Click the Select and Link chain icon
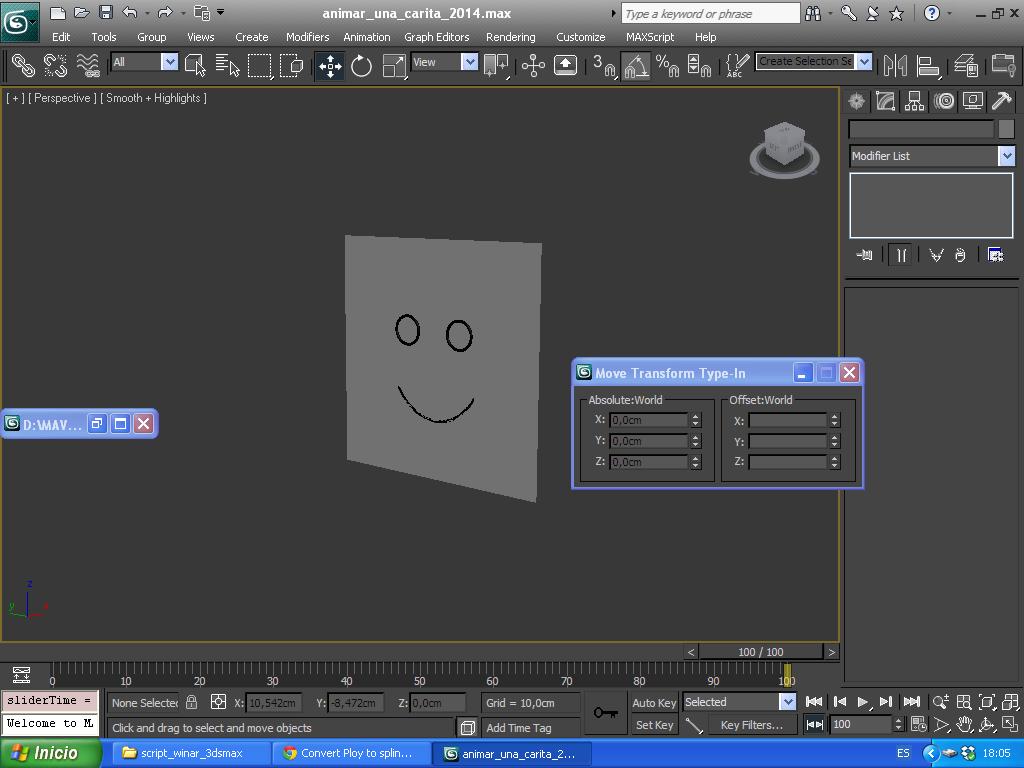Image resolution: width=1024 pixels, height=768 pixels. click(x=22, y=66)
